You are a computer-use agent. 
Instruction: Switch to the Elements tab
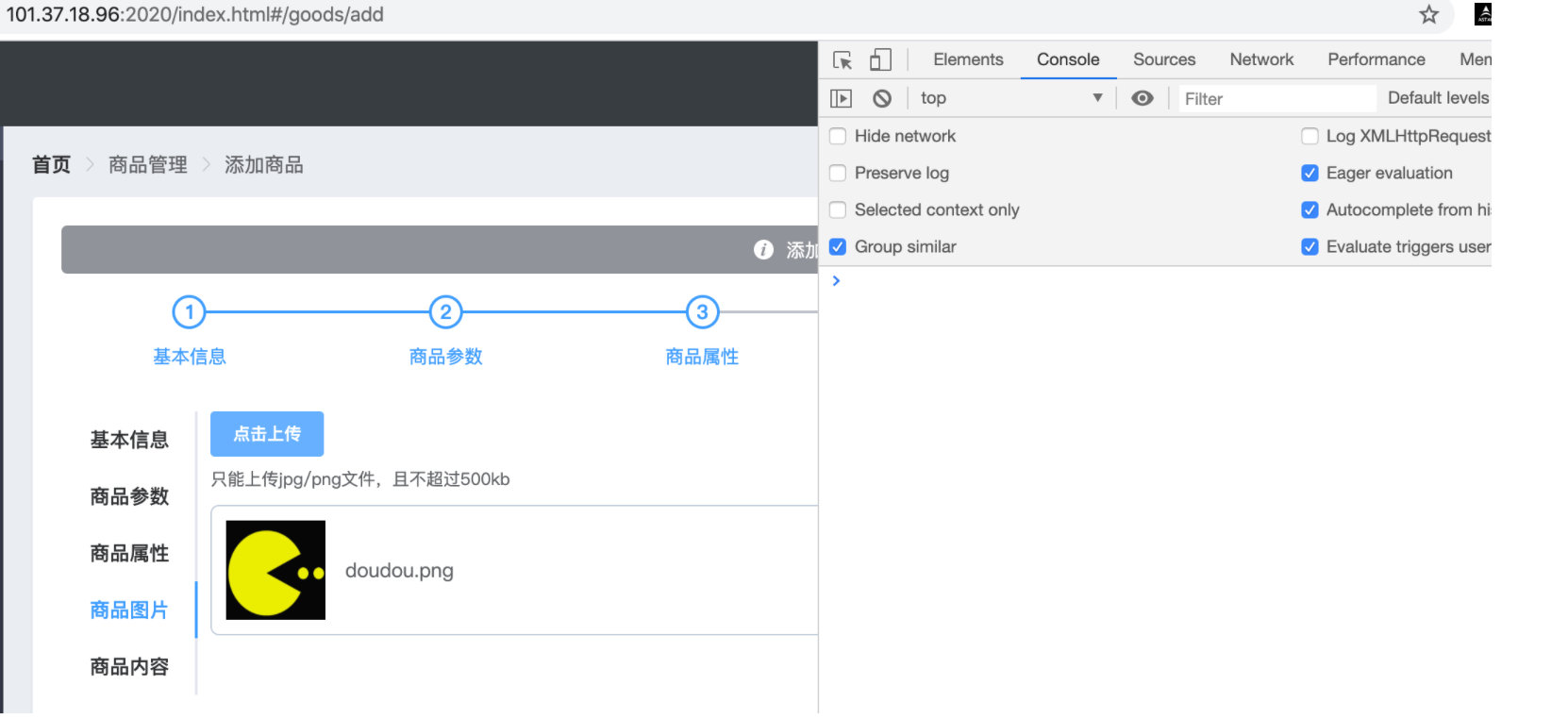pyautogui.click(x=968, y=59)
